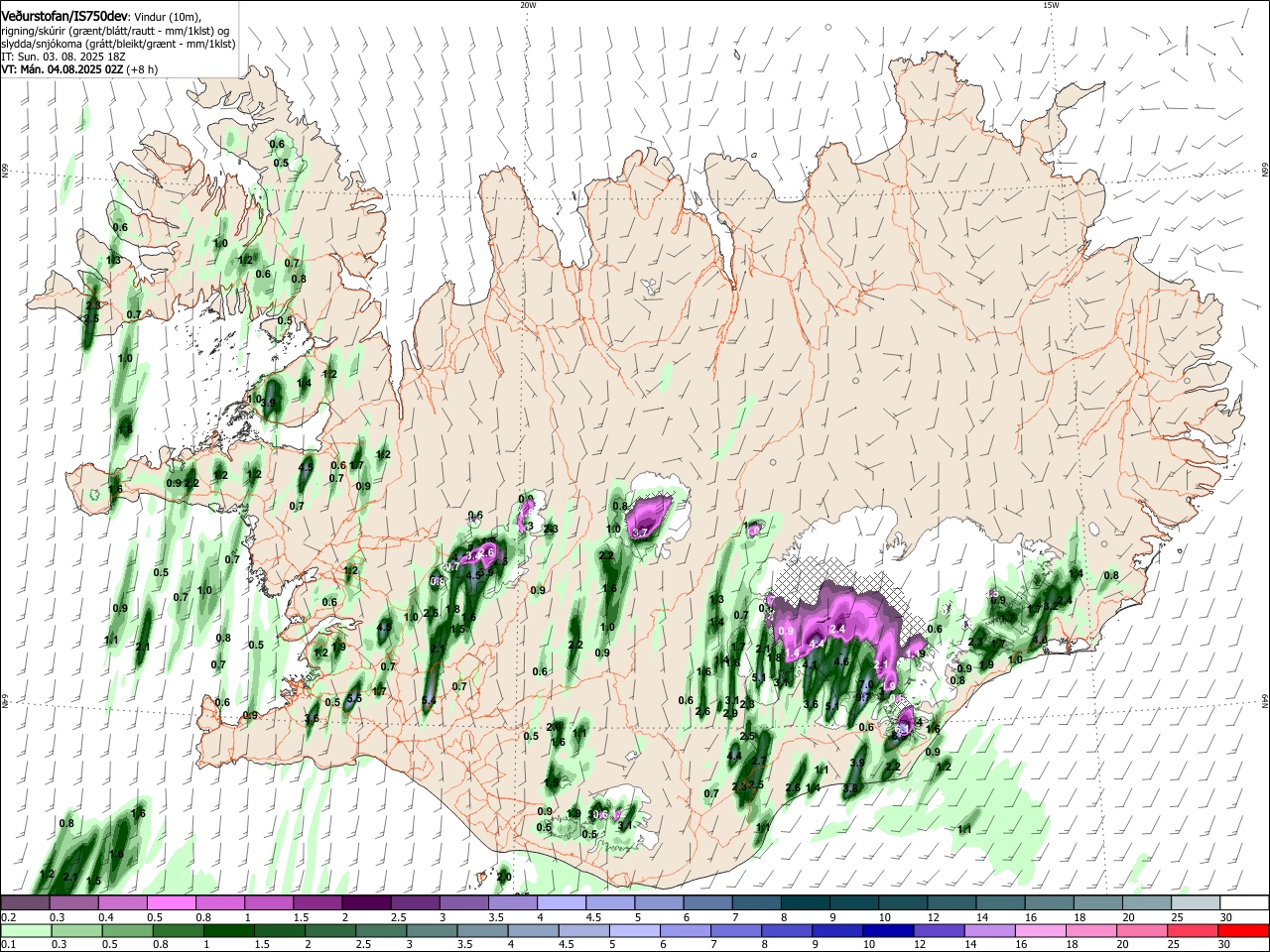Screen dimensions: 1270x952
Task: Click the darkest green 1–1.5 rain legend swatch
Action: (x=228, y=930)
